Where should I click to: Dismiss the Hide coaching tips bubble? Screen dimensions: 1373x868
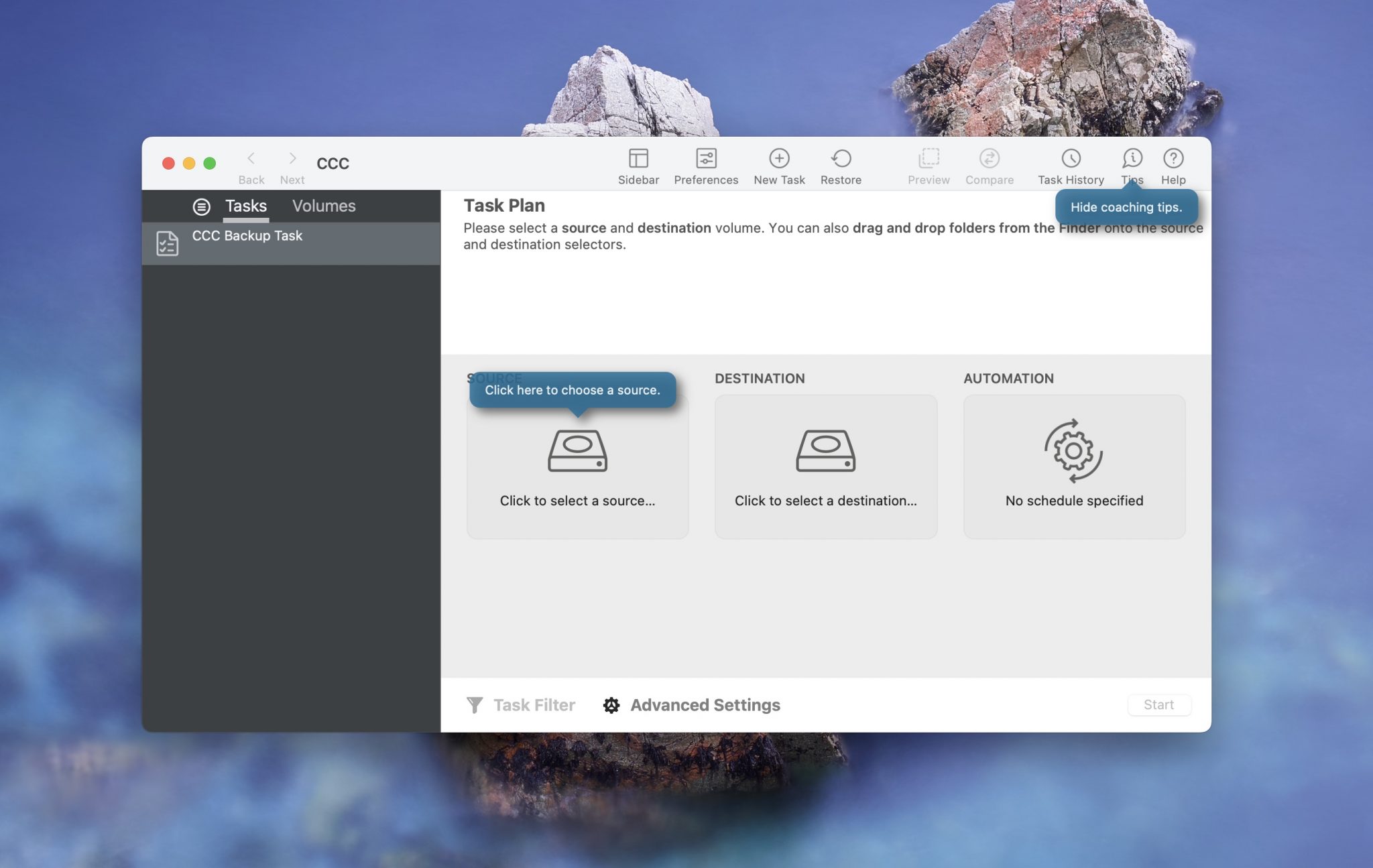1126,207
